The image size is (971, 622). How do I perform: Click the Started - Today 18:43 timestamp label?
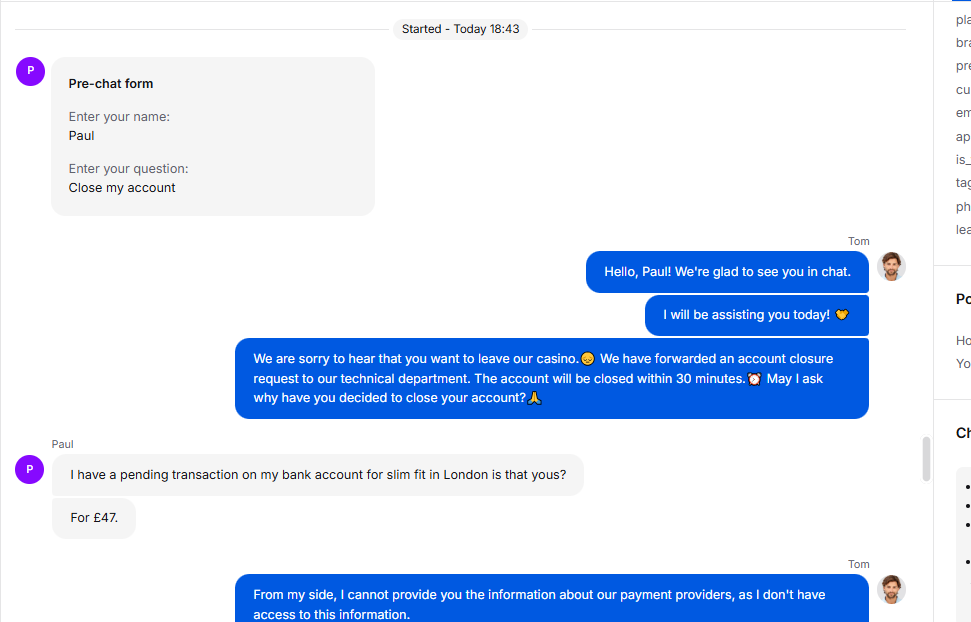pyautogui.click(x=460, y=29)
